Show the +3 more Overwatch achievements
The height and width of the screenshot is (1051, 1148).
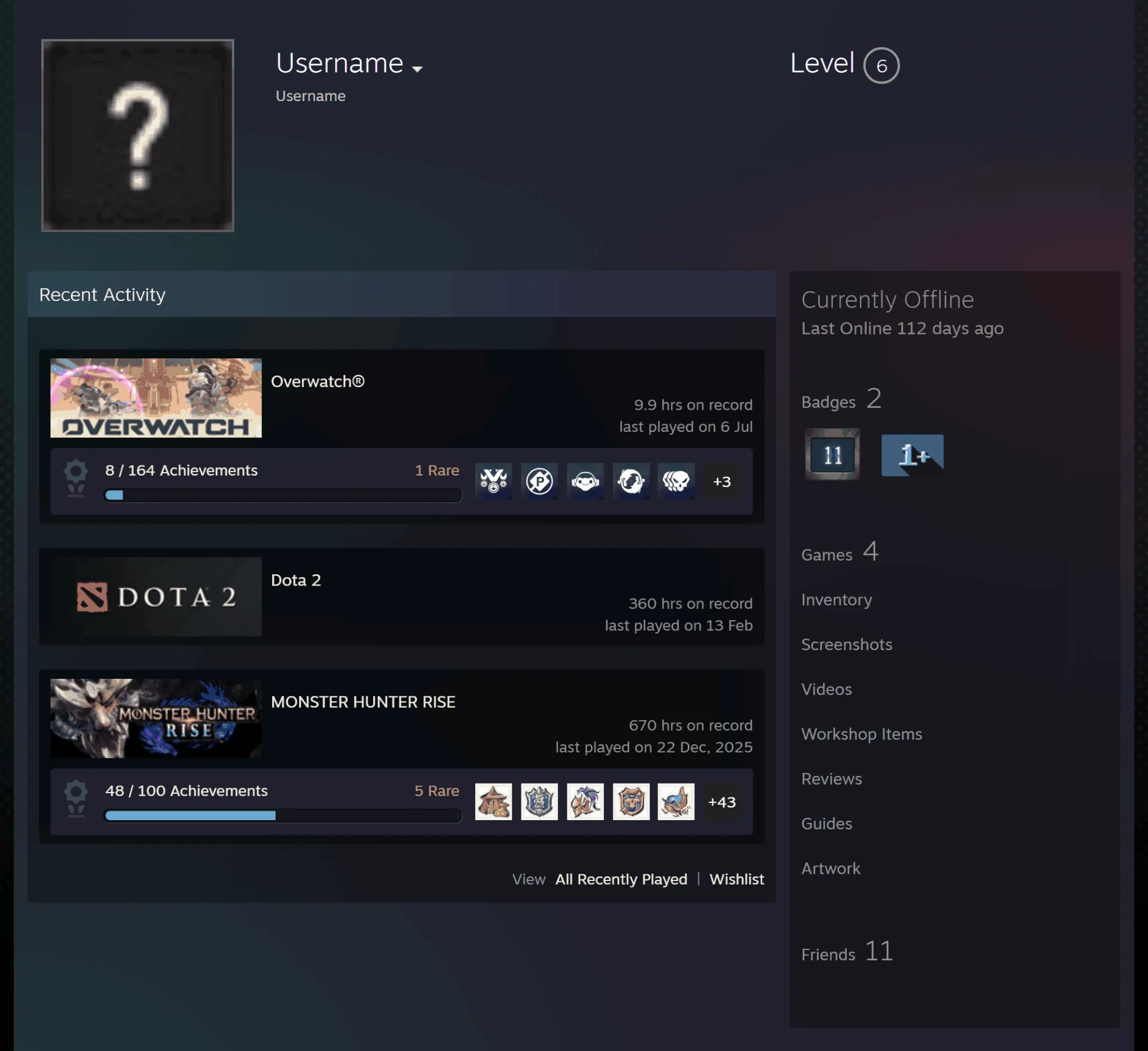tap(722, 482)
